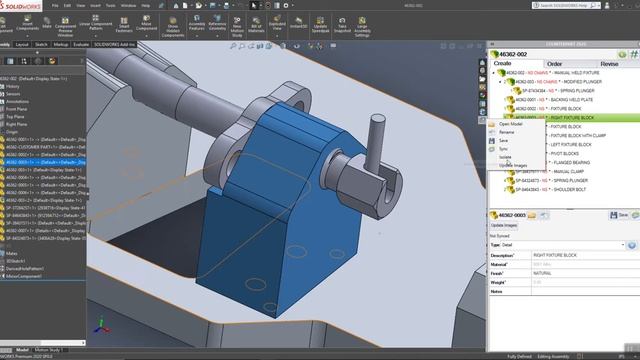This screenshot has height=360, width=640.
Task: Select Mates folder in feature tree
Action: (x=11, y=253)
